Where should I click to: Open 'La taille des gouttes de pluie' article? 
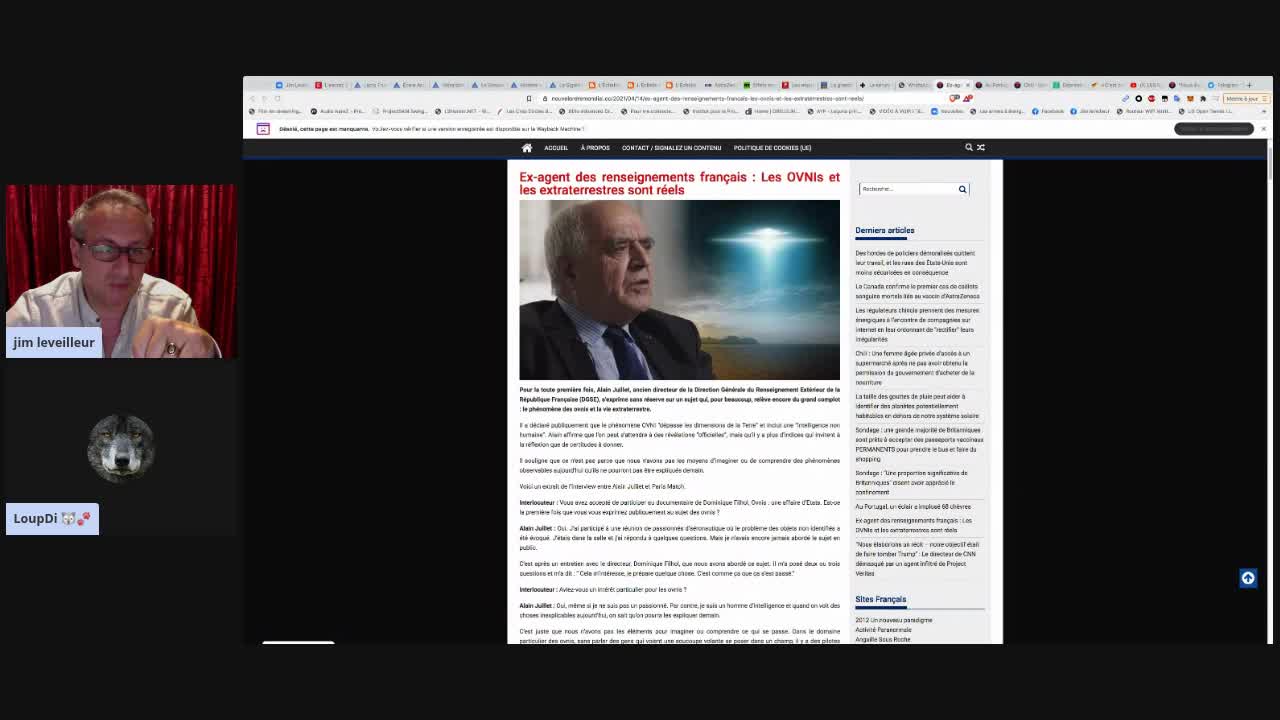(x=916, y=406)
